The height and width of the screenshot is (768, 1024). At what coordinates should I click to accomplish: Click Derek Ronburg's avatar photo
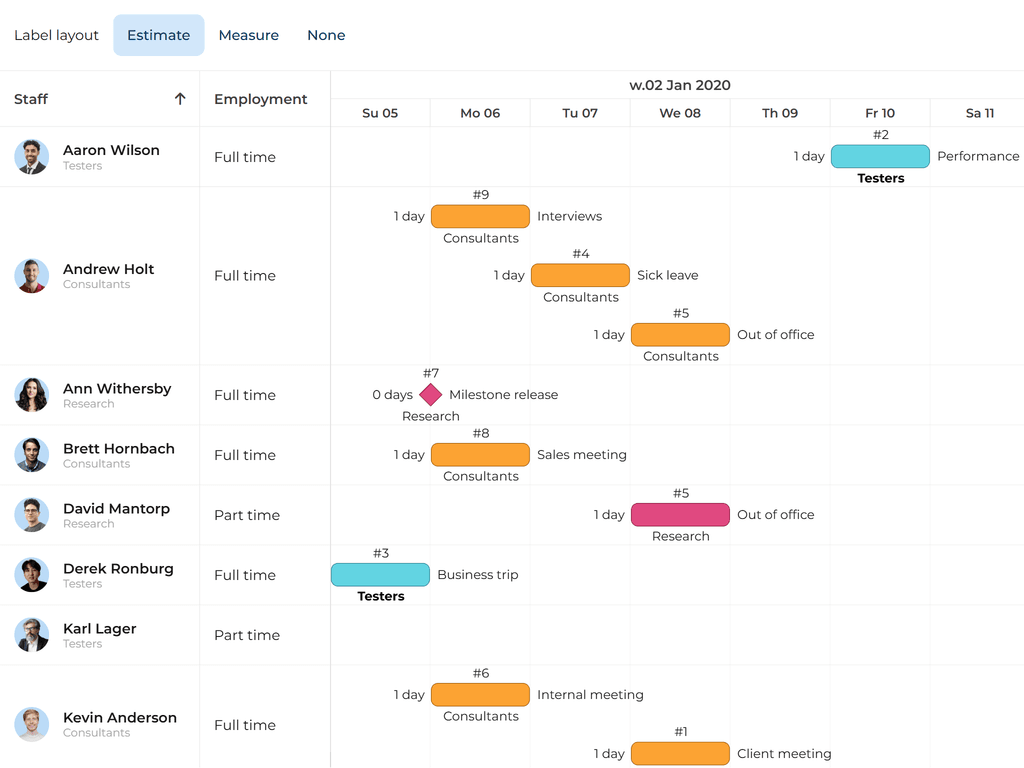(32, 575)
